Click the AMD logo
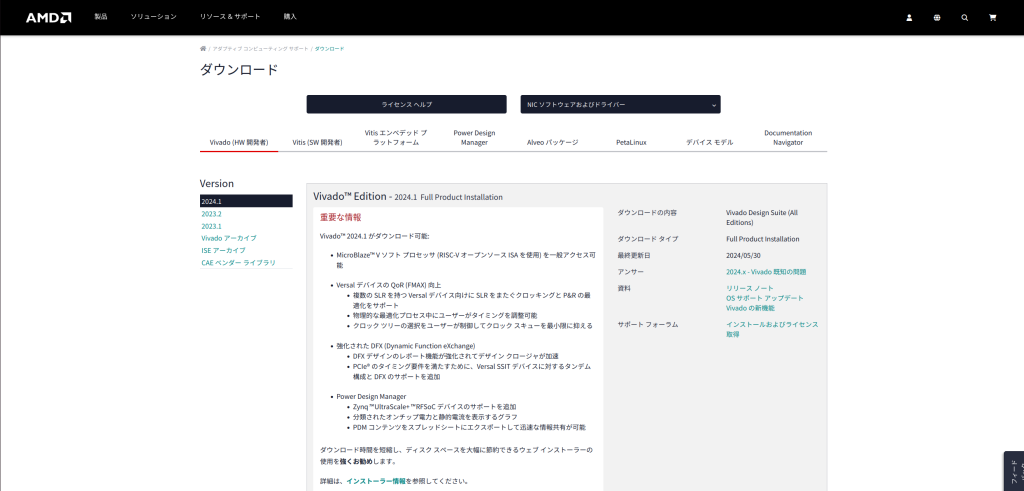The image size is (1024, 491). tap(48, 17)
